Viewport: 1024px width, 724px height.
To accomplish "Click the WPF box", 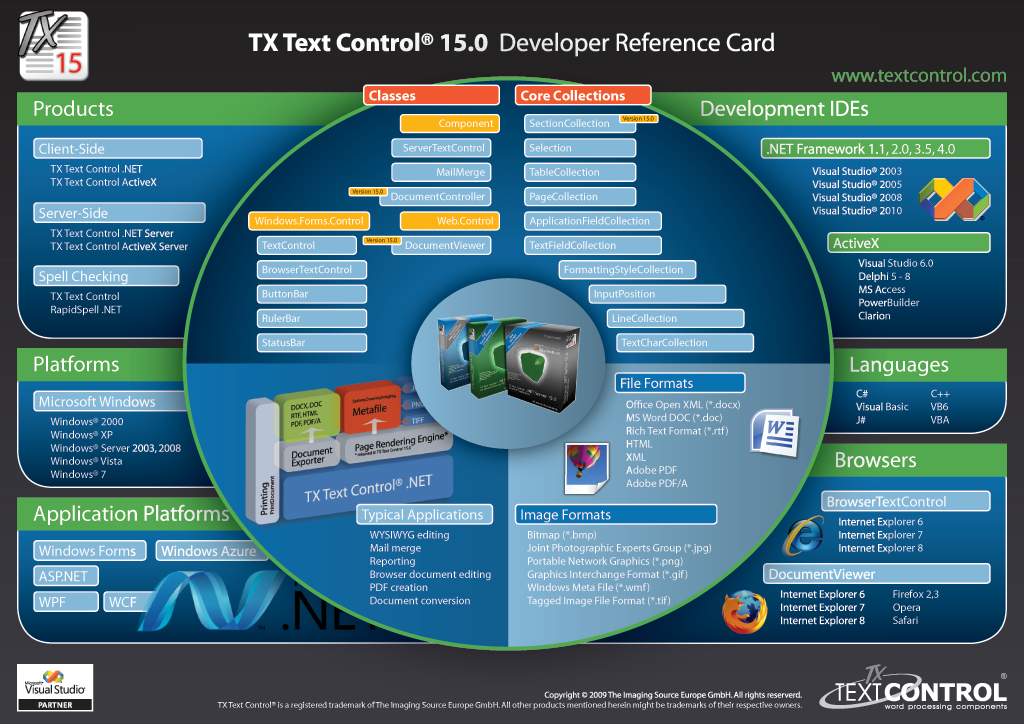I will pyautogui.click(x=66, y=601).
